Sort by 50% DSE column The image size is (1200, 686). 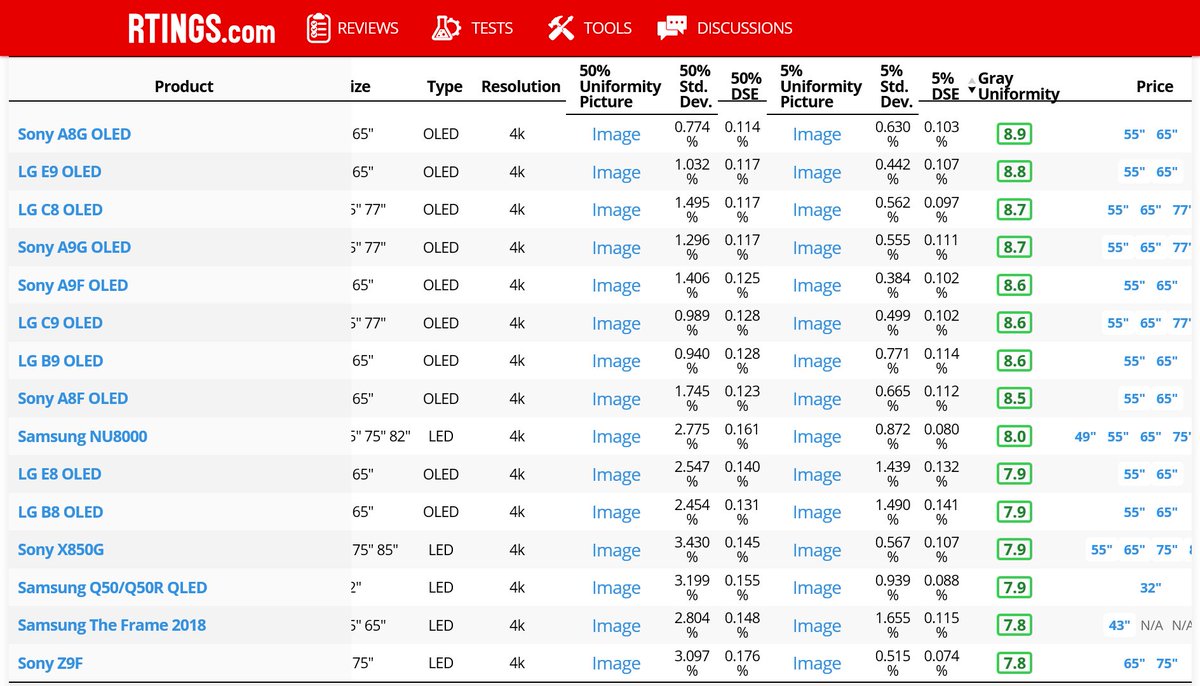(x=745, y=86)
